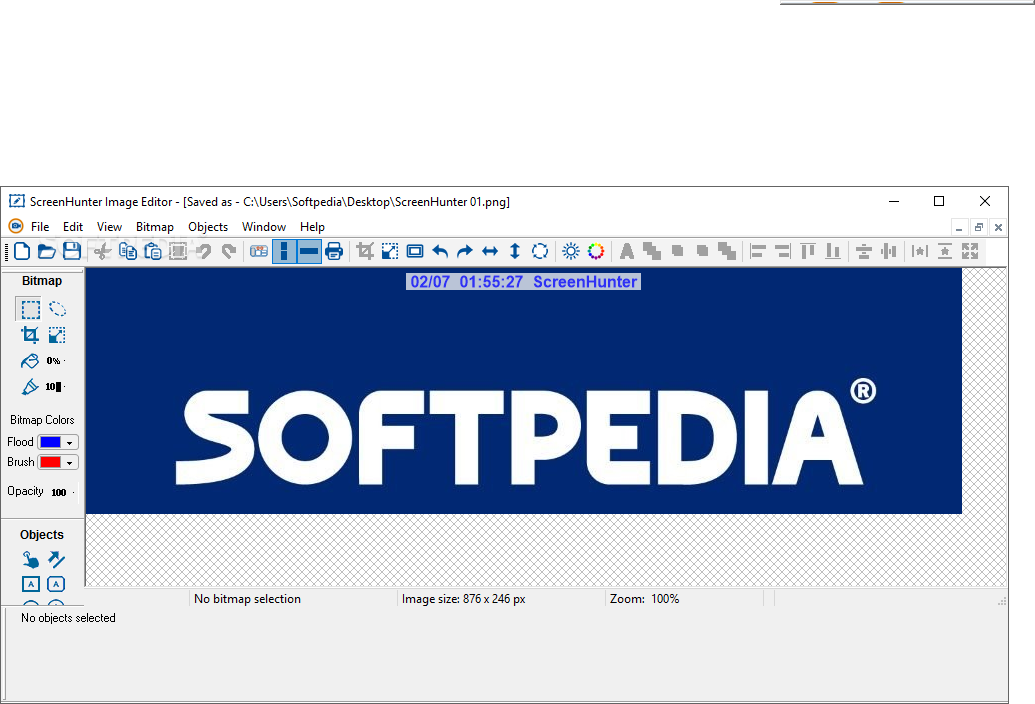Select the flood fill bucket tool
The width and height of the screenshot is (1035, 704).
(x=30, y=361)
